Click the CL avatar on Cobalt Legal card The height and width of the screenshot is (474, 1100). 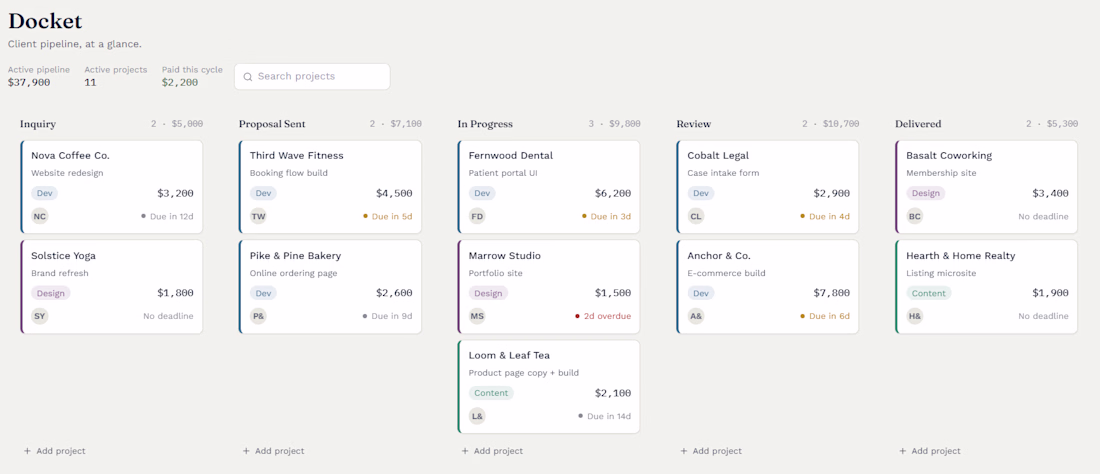click(x=696, y=216)
